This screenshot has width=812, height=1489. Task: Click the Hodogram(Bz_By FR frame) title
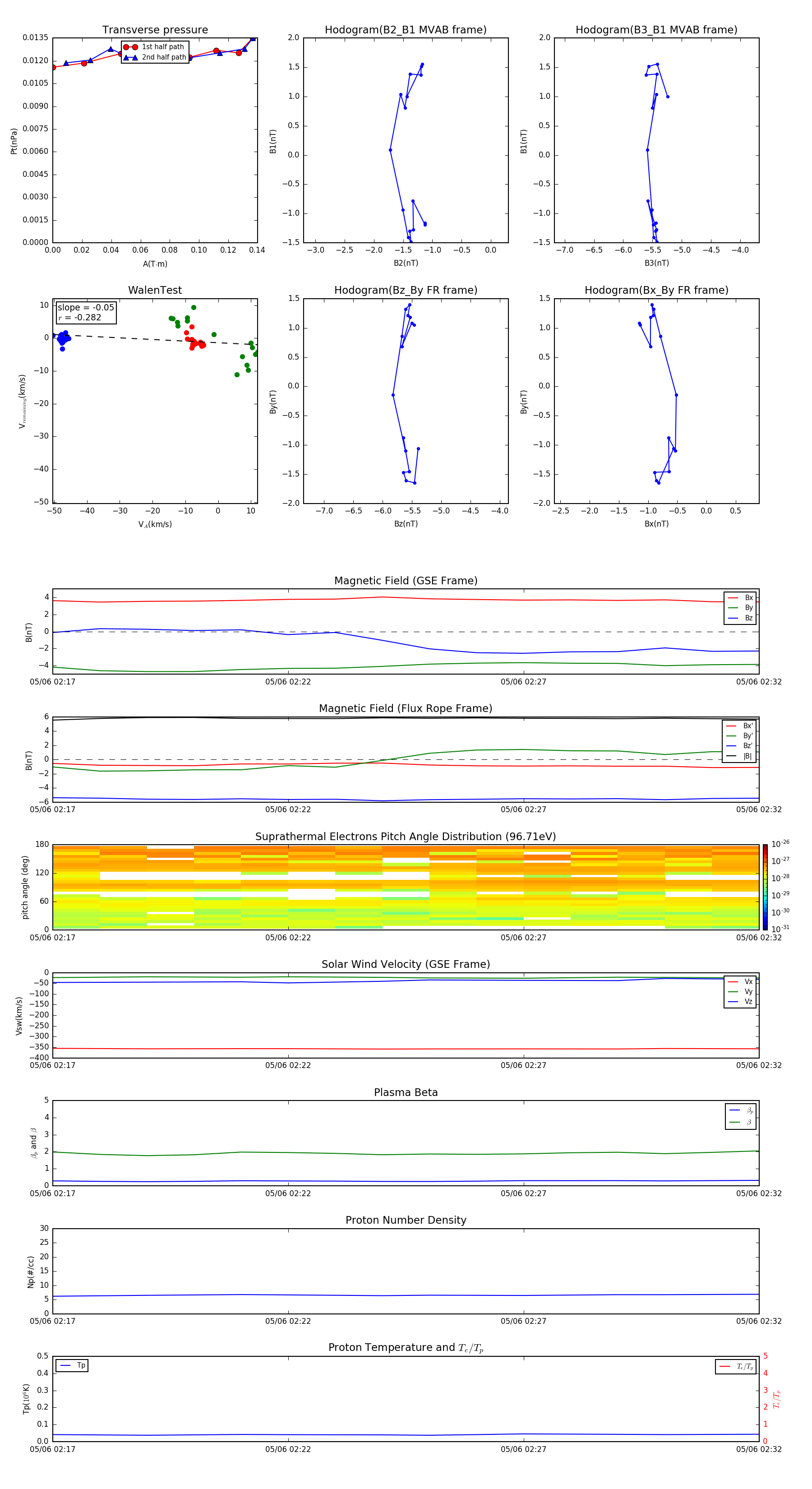[405, 290]
